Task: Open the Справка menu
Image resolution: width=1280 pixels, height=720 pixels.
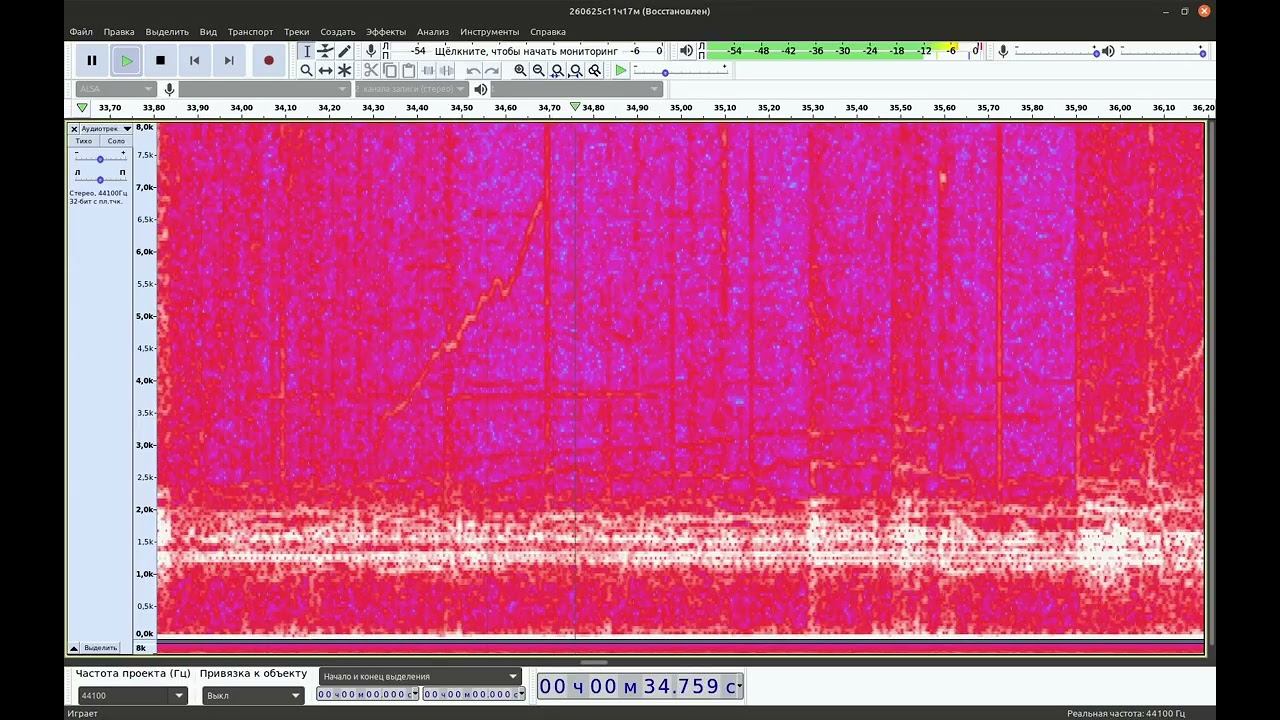Action: tap(548, 32)
